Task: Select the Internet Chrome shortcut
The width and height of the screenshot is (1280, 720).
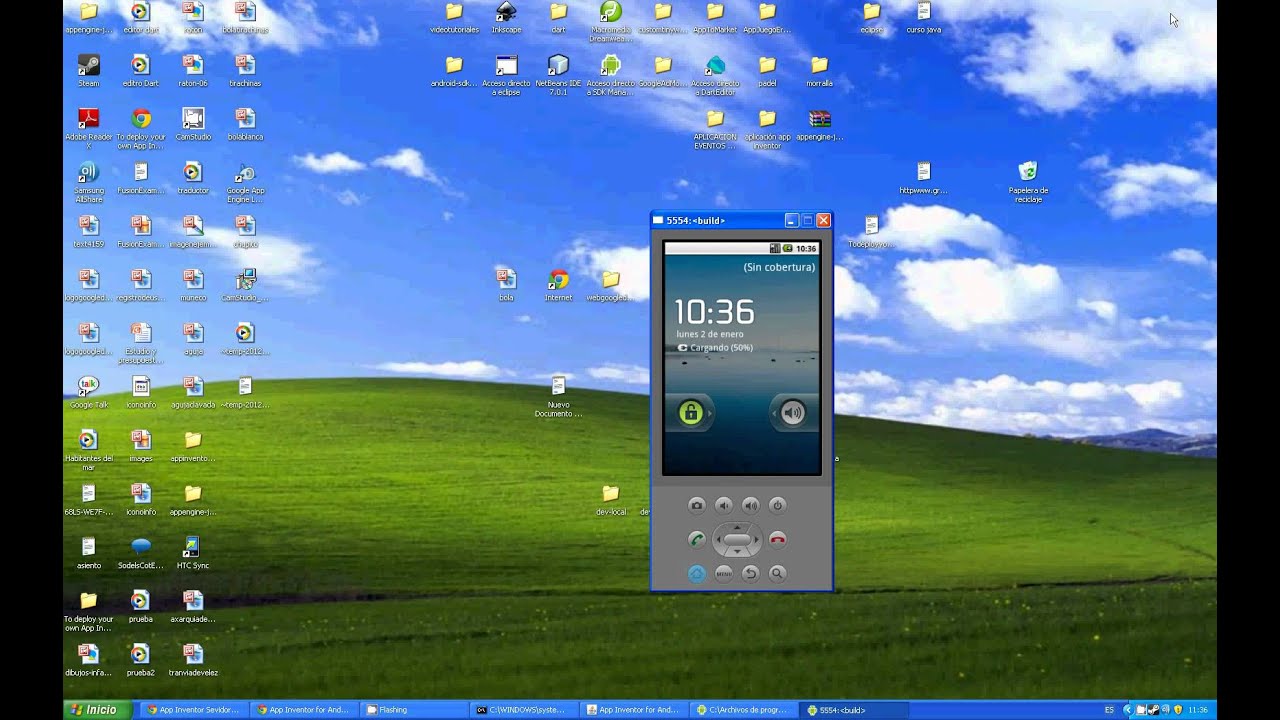Action: (558, 285)
